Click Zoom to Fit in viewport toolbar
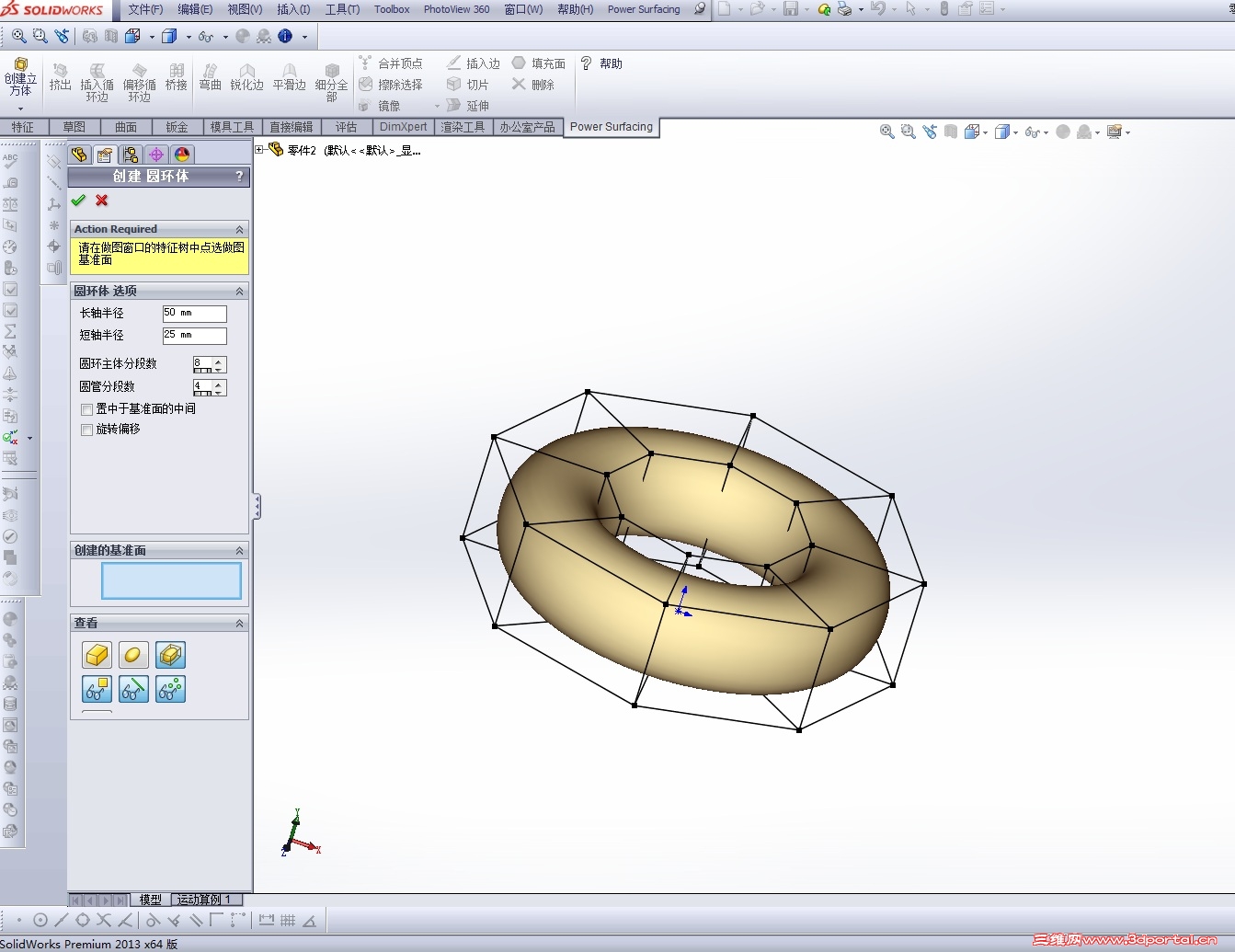This screenshot has width=1235, height=952. 886,132
